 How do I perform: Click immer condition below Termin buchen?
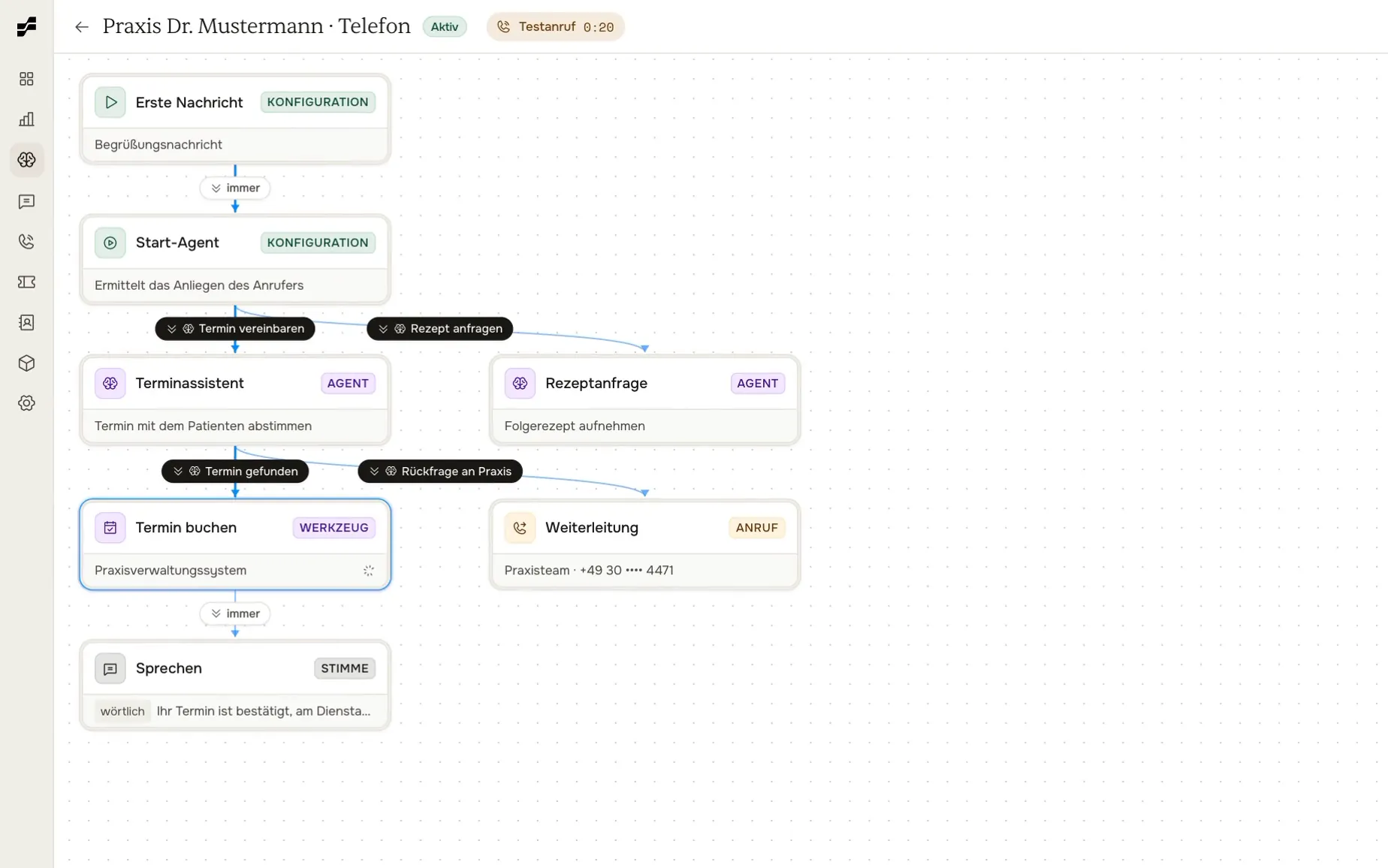(x=235, y=614)
